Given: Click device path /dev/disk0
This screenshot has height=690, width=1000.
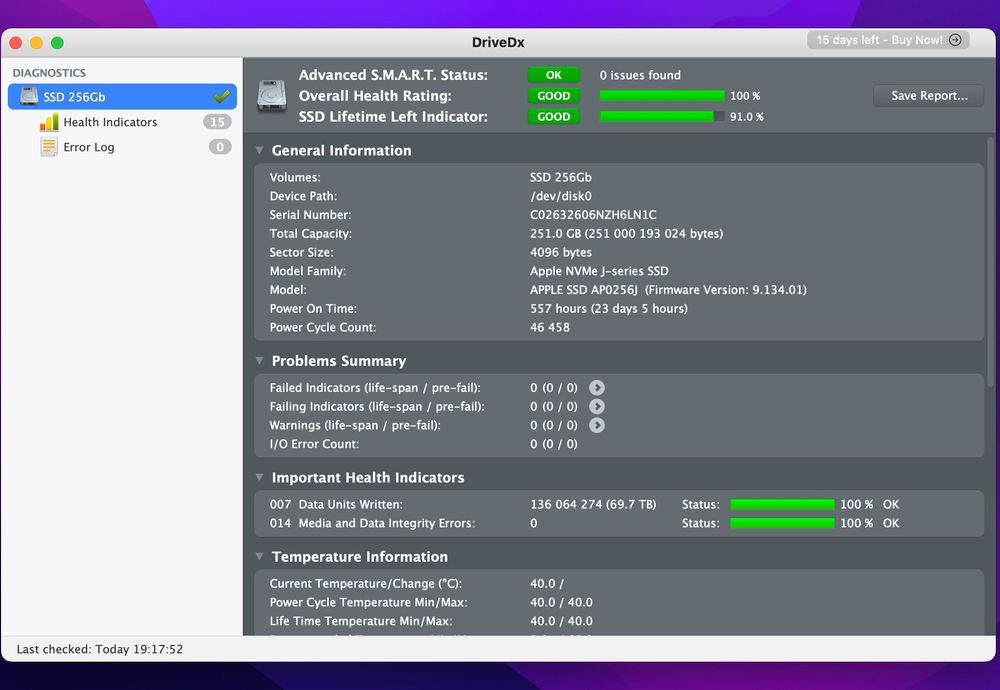Looking at the screenshot, I should (561, 196).
